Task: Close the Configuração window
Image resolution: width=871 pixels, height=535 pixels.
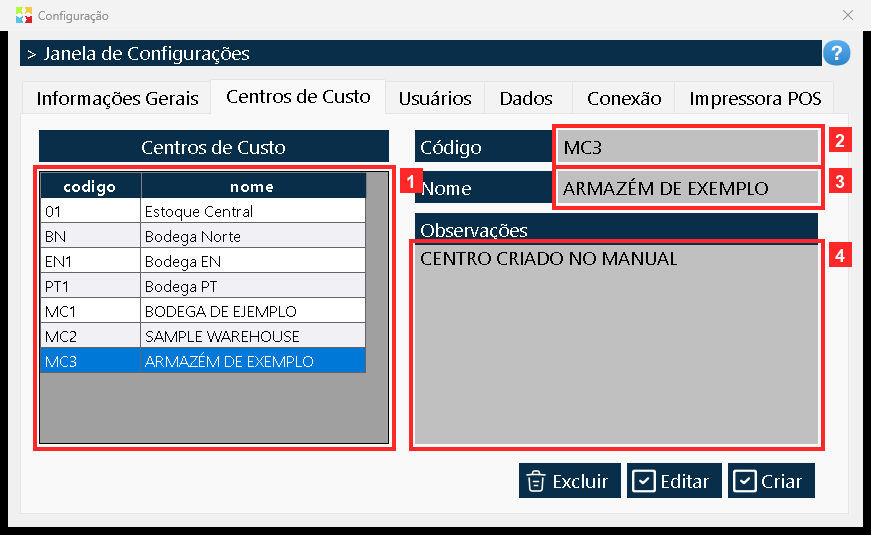Action: [x=848, y=15]
